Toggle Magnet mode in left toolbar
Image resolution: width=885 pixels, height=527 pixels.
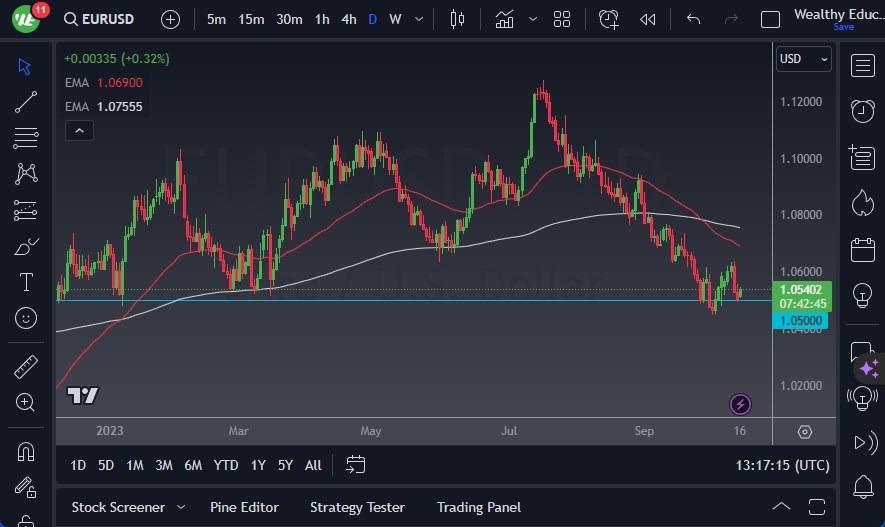26,451
